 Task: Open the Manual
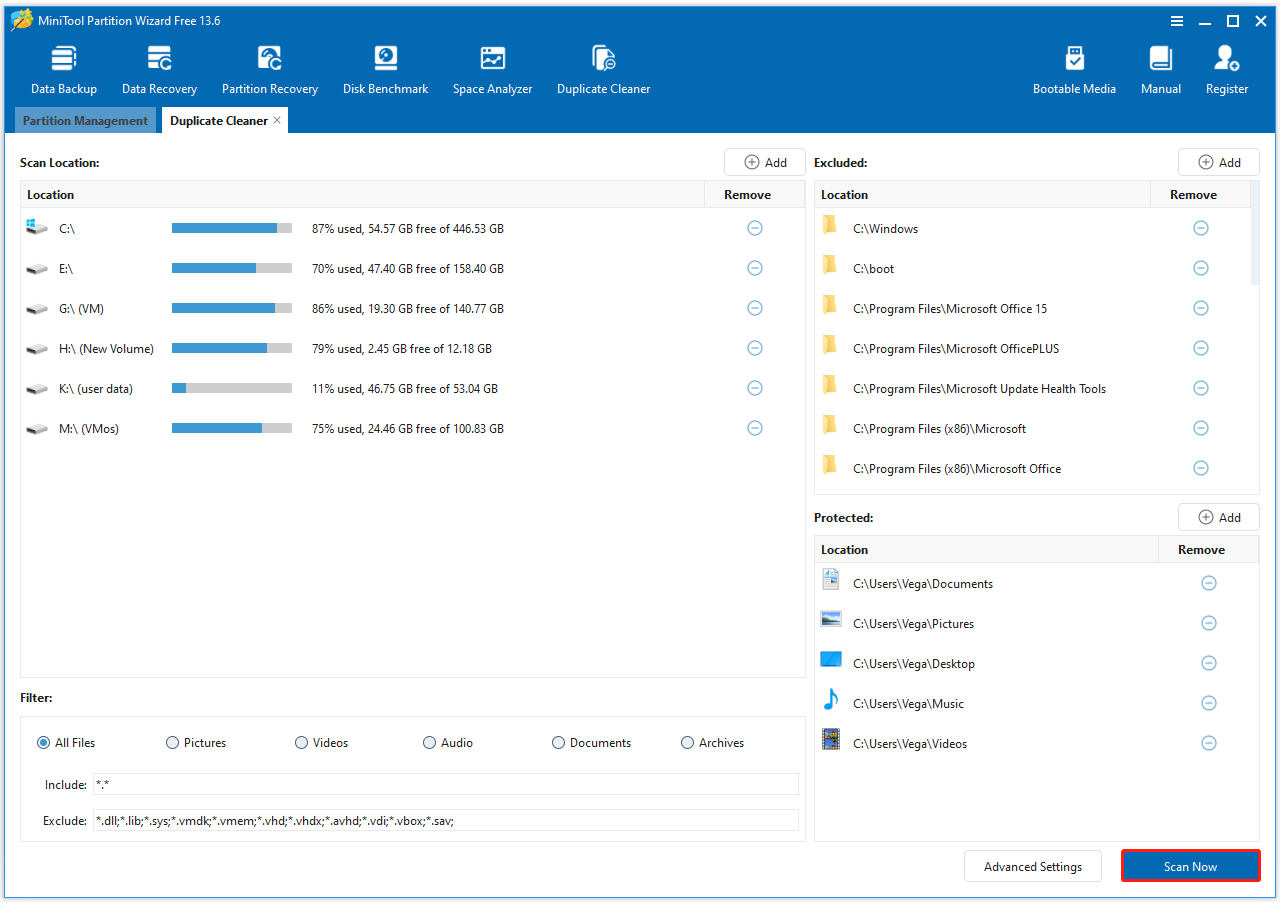(x=1160, y=65)
